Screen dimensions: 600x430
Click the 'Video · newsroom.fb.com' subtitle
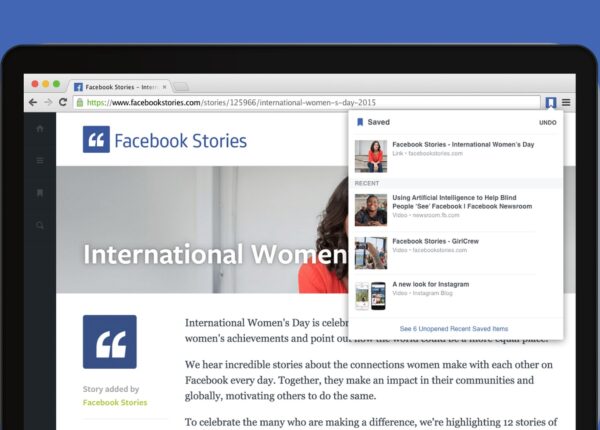point(426,215)
